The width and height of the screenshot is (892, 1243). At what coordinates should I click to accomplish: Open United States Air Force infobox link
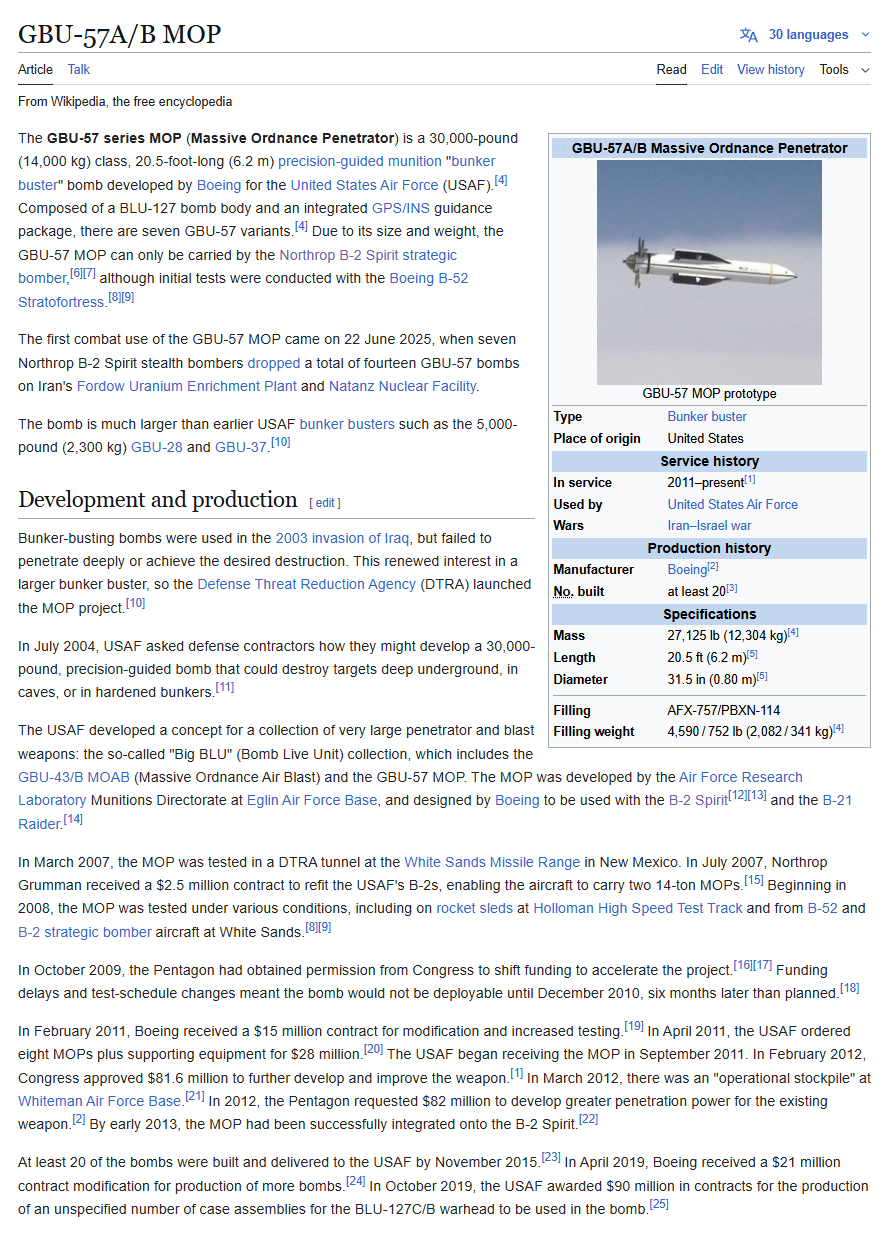coord(733,504)
